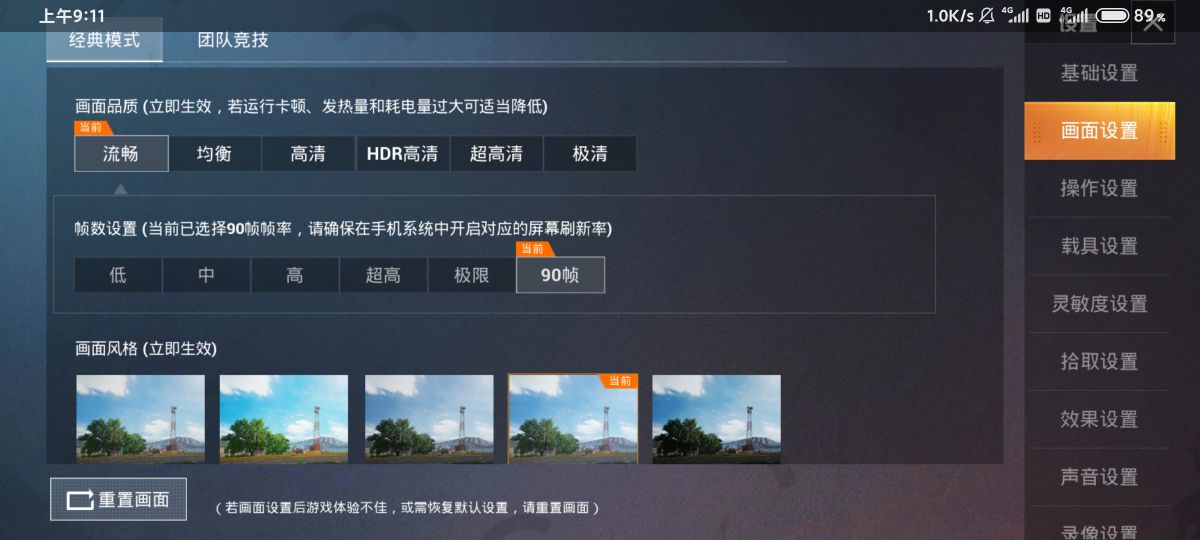This screenshot has height=540, width=1200.
Task: Open 声音设置 in the sidebar
Action: 1098,477
